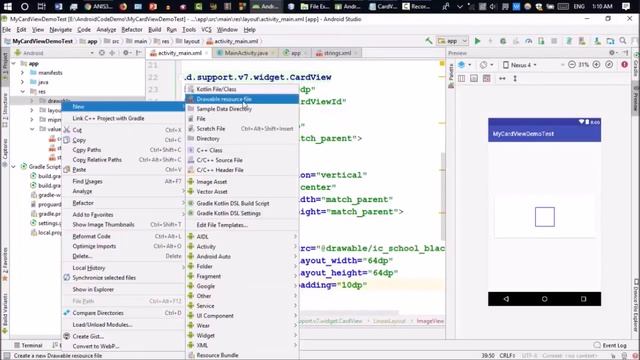
Task: Toggle pan-and-zoom arrows in preview toolbar
Action: coord(502,78)
